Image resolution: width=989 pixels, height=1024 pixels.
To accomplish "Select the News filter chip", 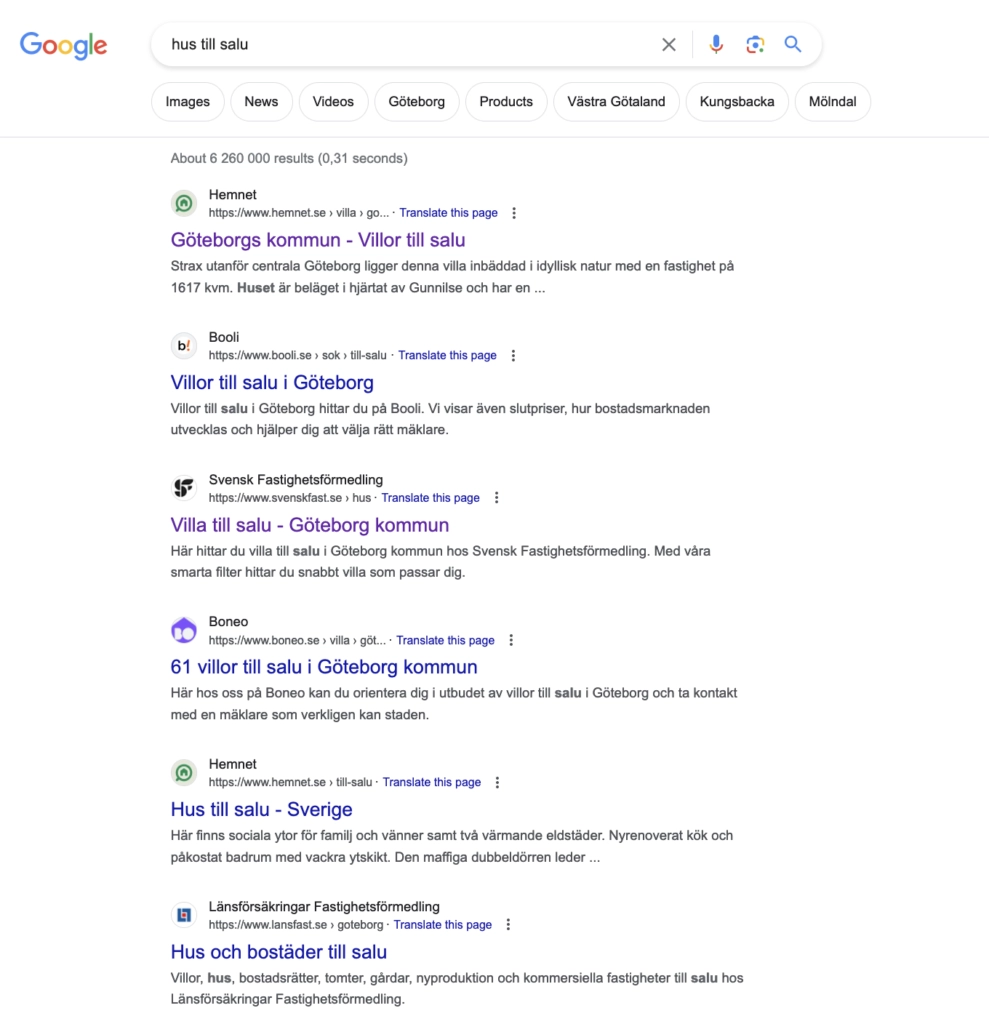I will (261, 102).
